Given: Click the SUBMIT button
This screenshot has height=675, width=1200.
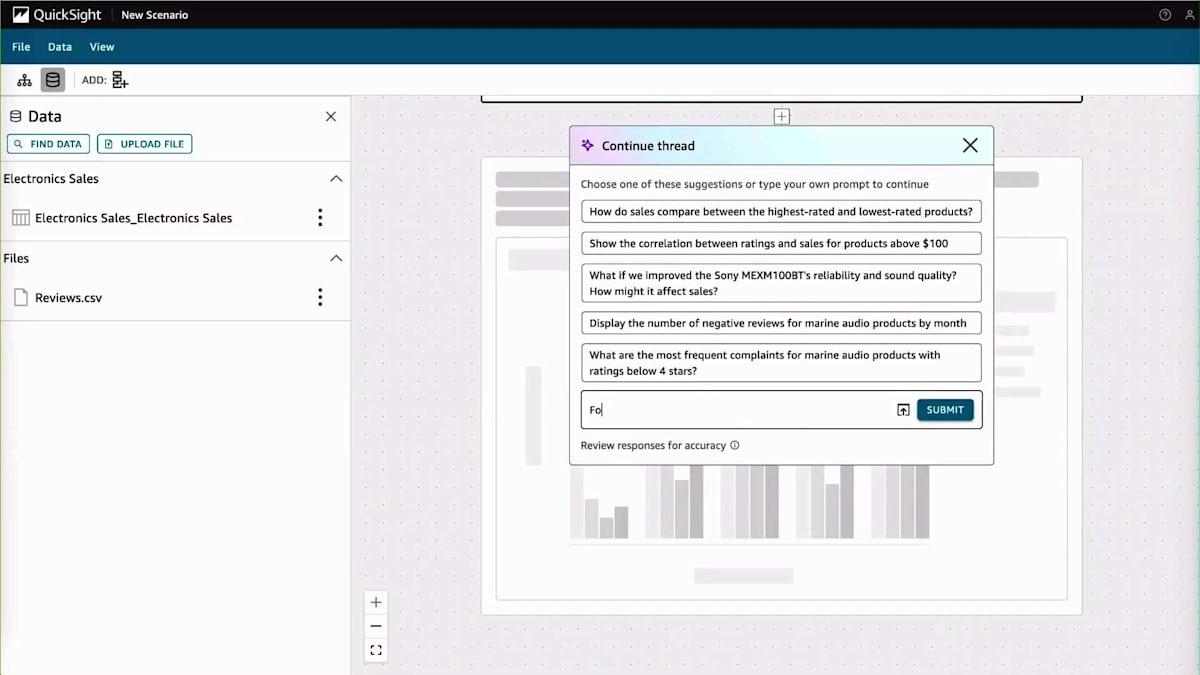Looking at the screenshot, I should click(x=945, y=410).
